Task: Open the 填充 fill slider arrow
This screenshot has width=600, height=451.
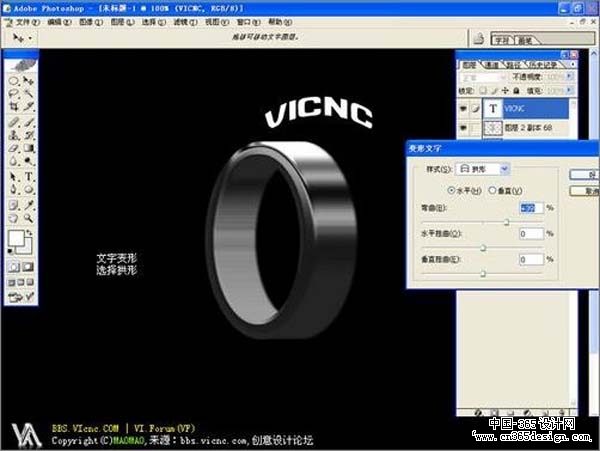Action: (570, 91)
